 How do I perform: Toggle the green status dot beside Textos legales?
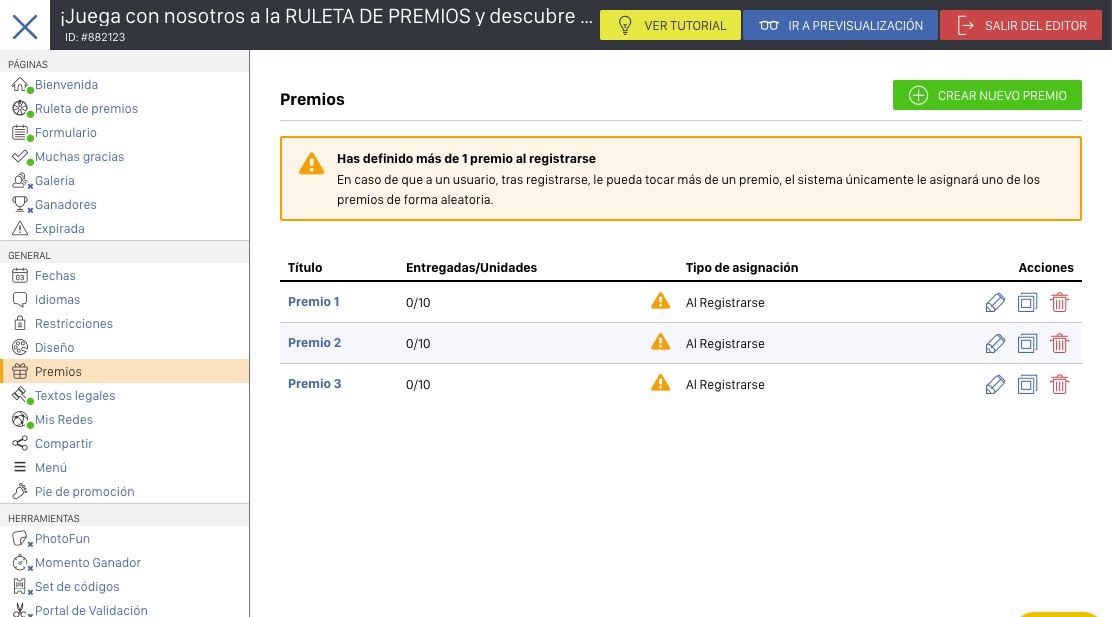pyautogui.click(x=28, y=401)
